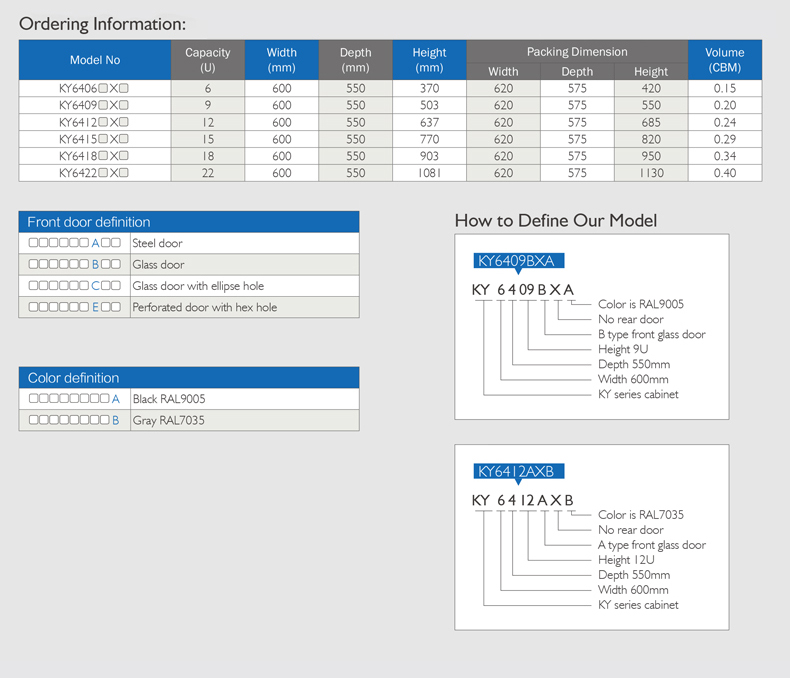Select the Packing Dimension header cell

[x=577, y=52]
